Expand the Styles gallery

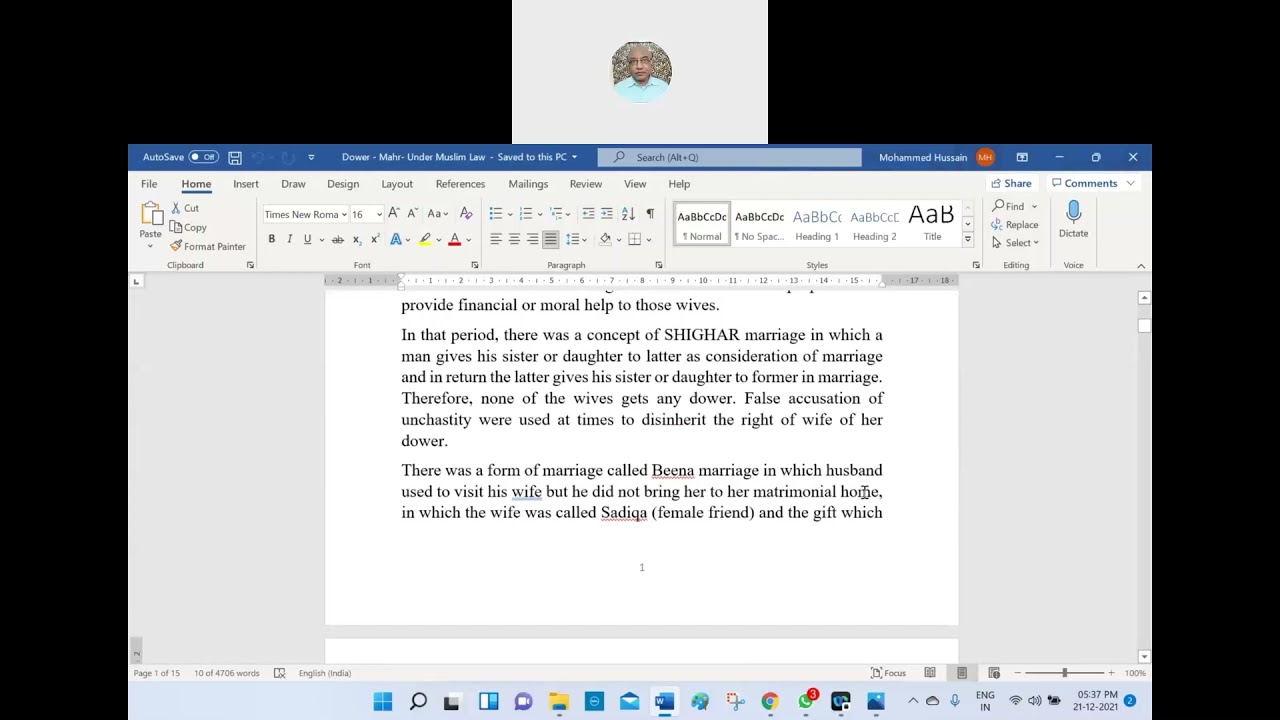tap(967, 240)
